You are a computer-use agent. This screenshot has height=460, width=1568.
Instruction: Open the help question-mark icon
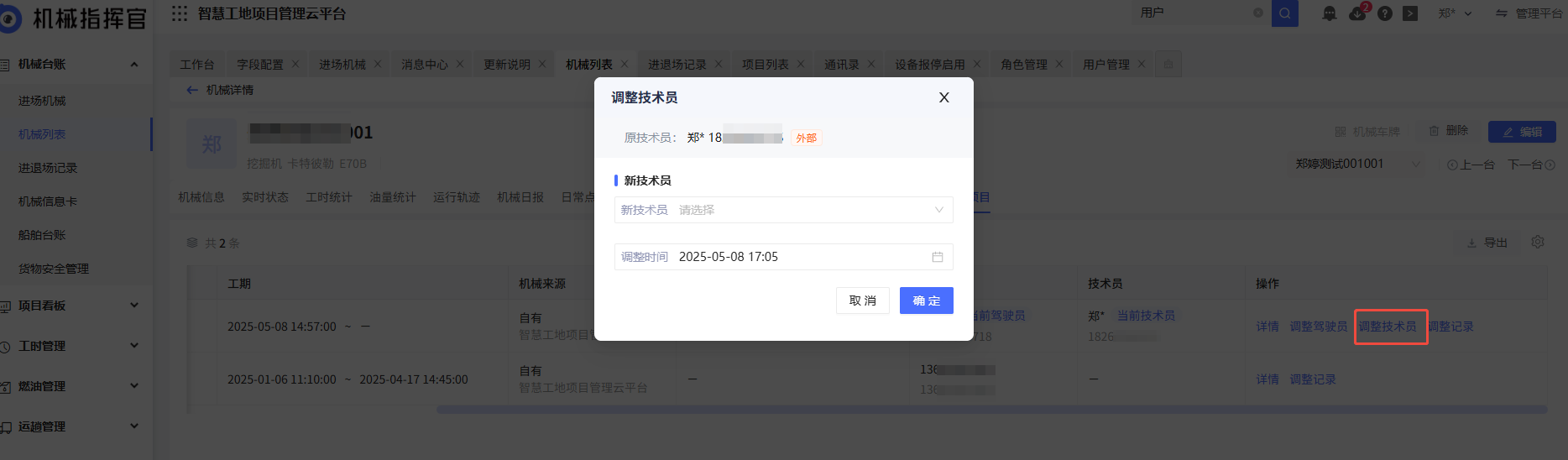tap(1385, 13)
